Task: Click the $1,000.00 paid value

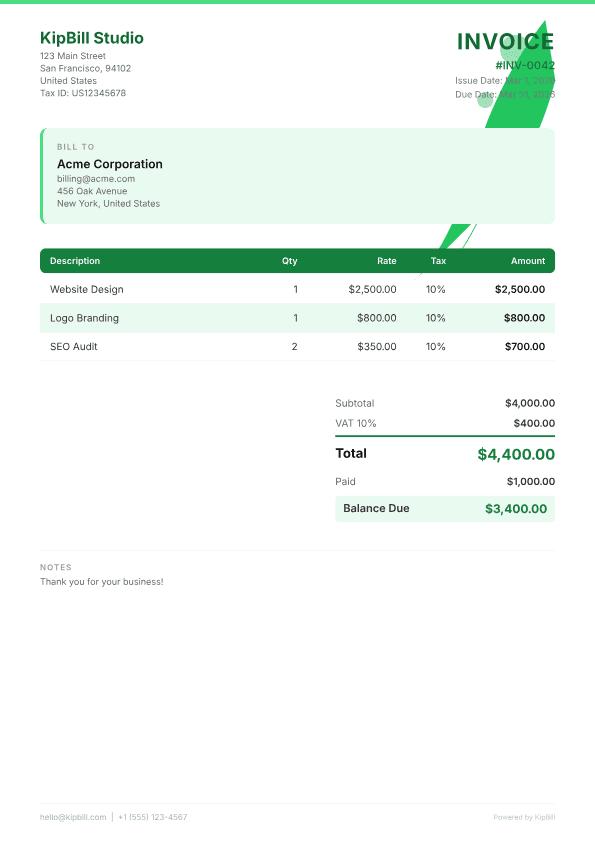Action: pyautogui.click(x=531, y=482)
